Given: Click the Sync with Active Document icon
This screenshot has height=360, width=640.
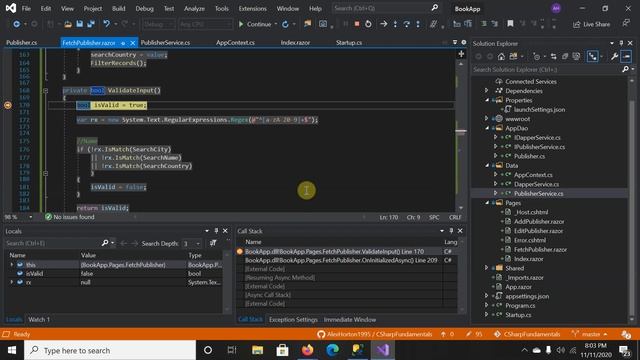Looking at the screenshot, I should [x=553, y=56].
